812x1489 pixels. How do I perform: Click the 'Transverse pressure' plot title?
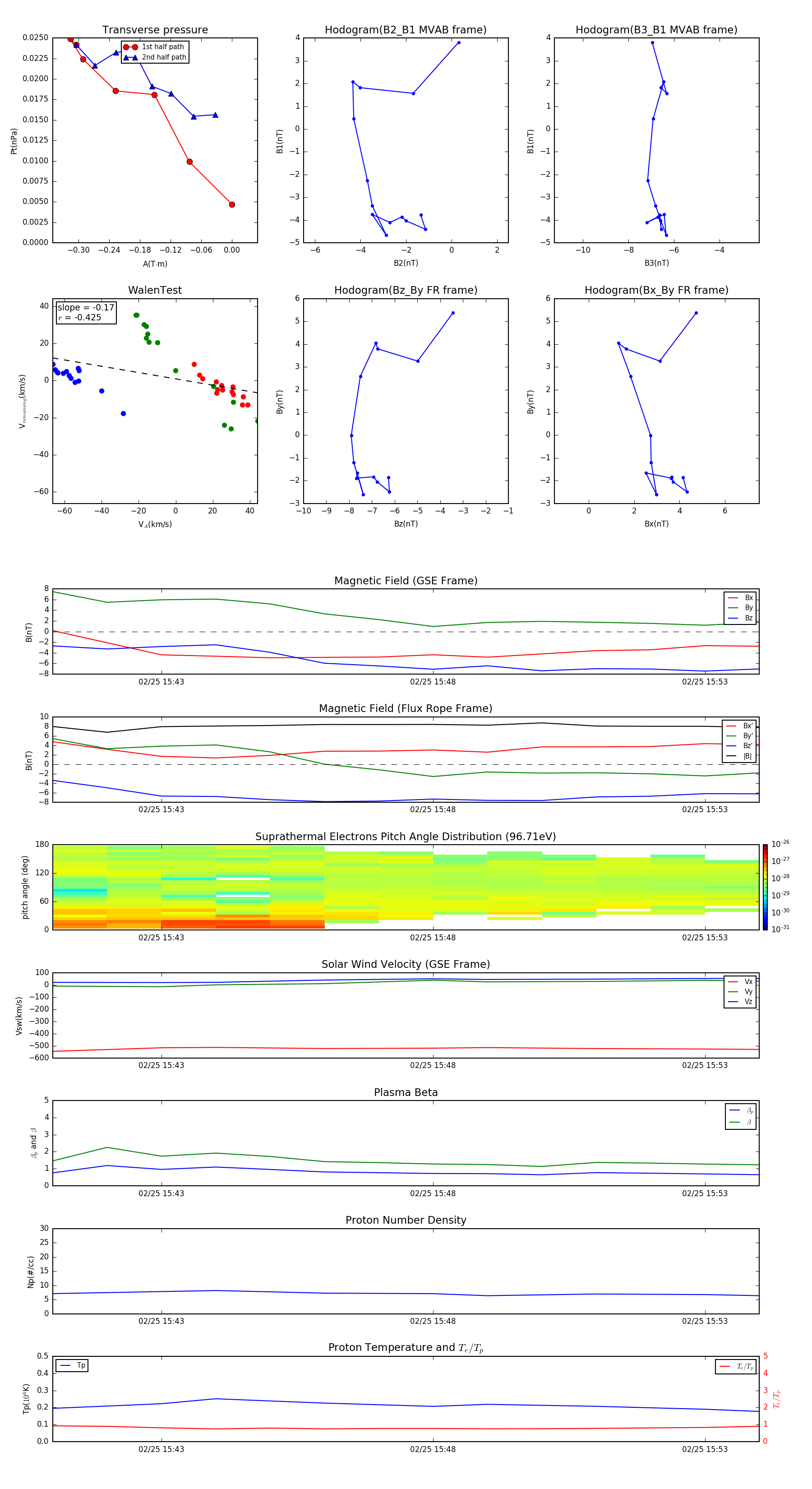coord(155,30)
